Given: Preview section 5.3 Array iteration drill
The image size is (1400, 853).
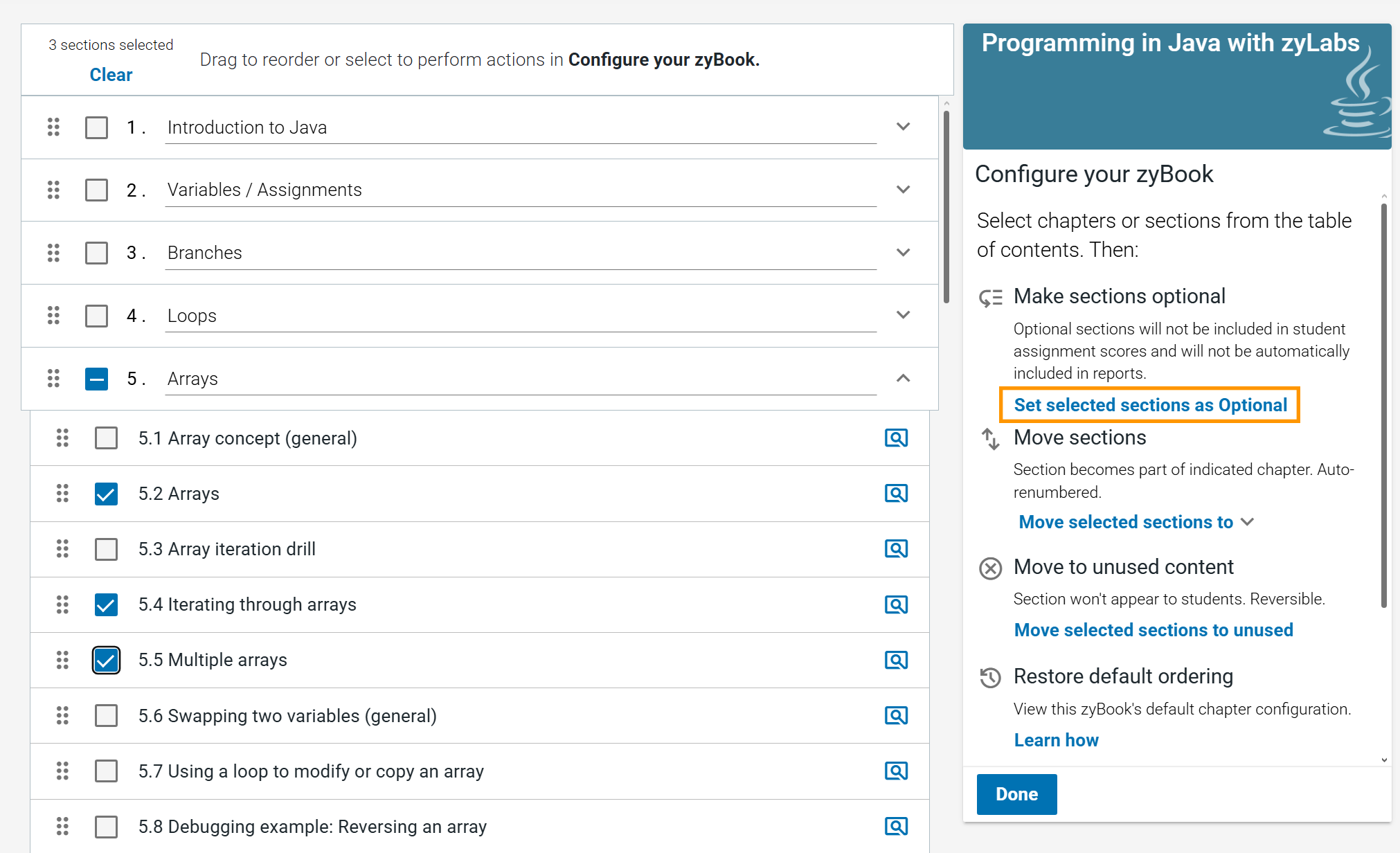Looking at the screenshot, I should click(896, 548).
